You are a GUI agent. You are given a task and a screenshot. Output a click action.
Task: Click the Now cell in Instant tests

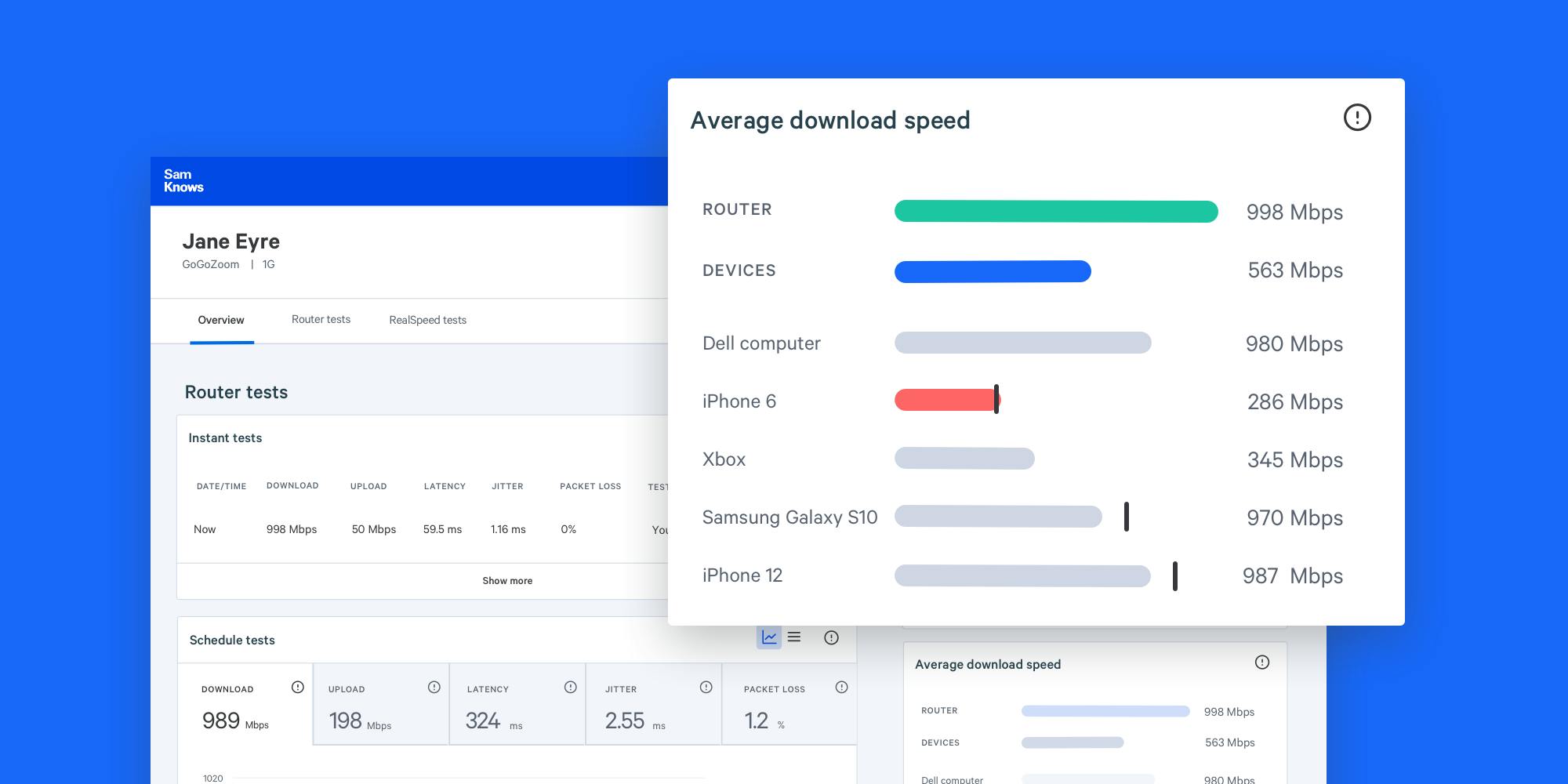(205, 529)
